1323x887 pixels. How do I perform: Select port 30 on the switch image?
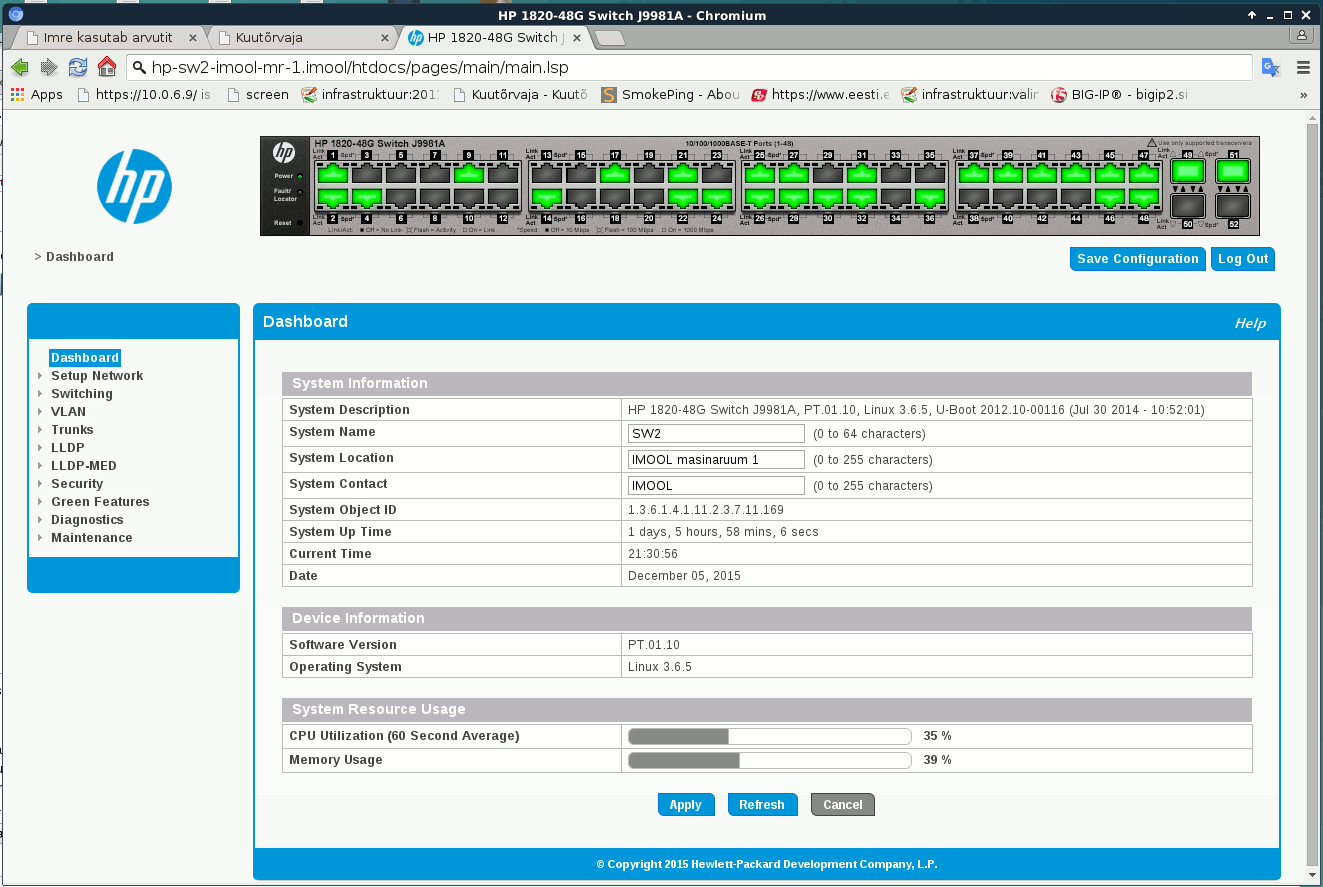[828, 197]
